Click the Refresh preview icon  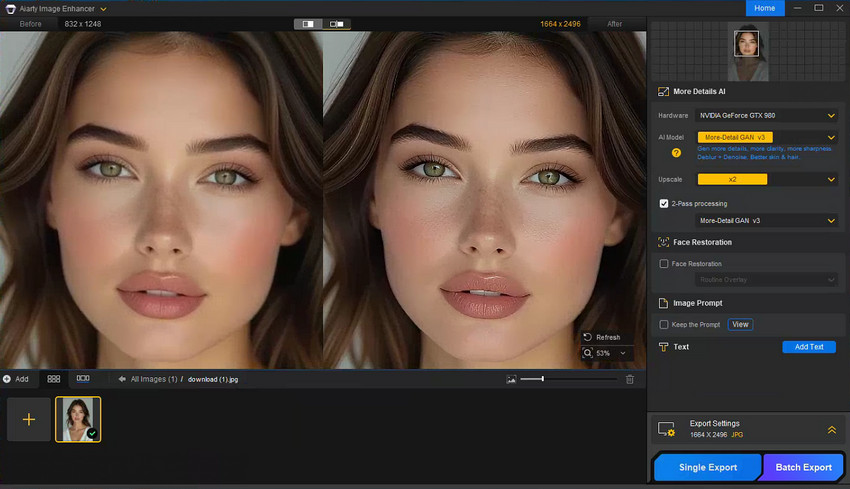[587, 337]
